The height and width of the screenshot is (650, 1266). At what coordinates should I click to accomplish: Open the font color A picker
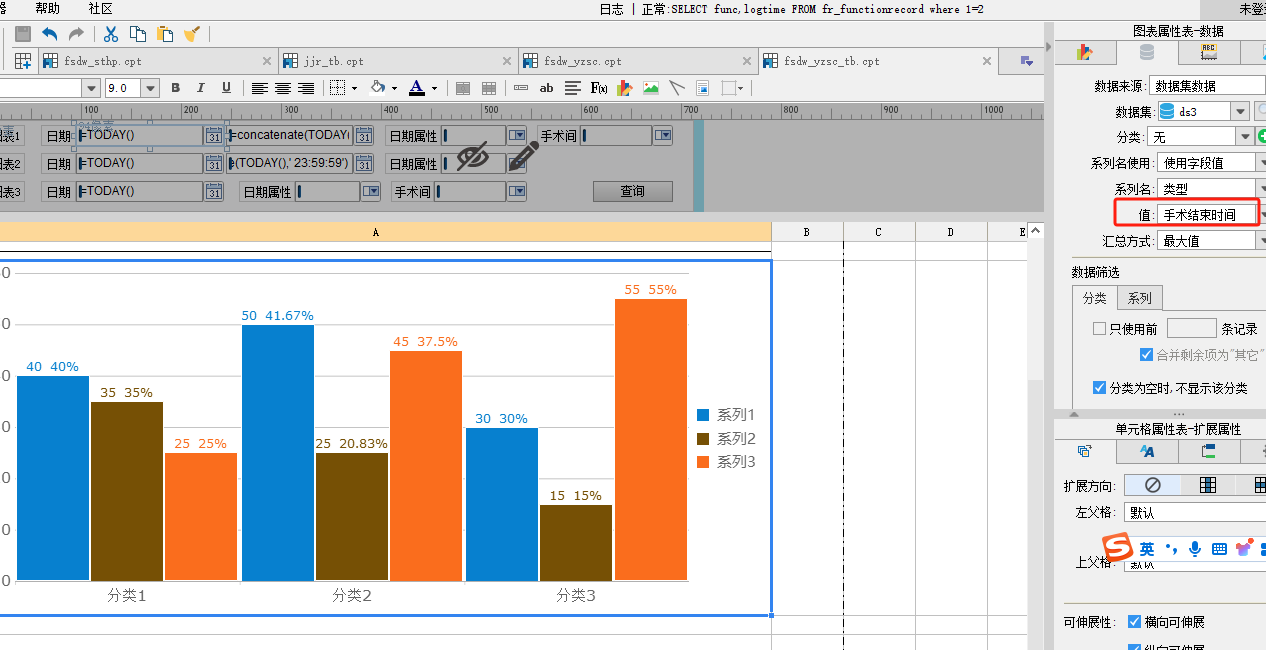pyautogui.click(x=416, y=88)
